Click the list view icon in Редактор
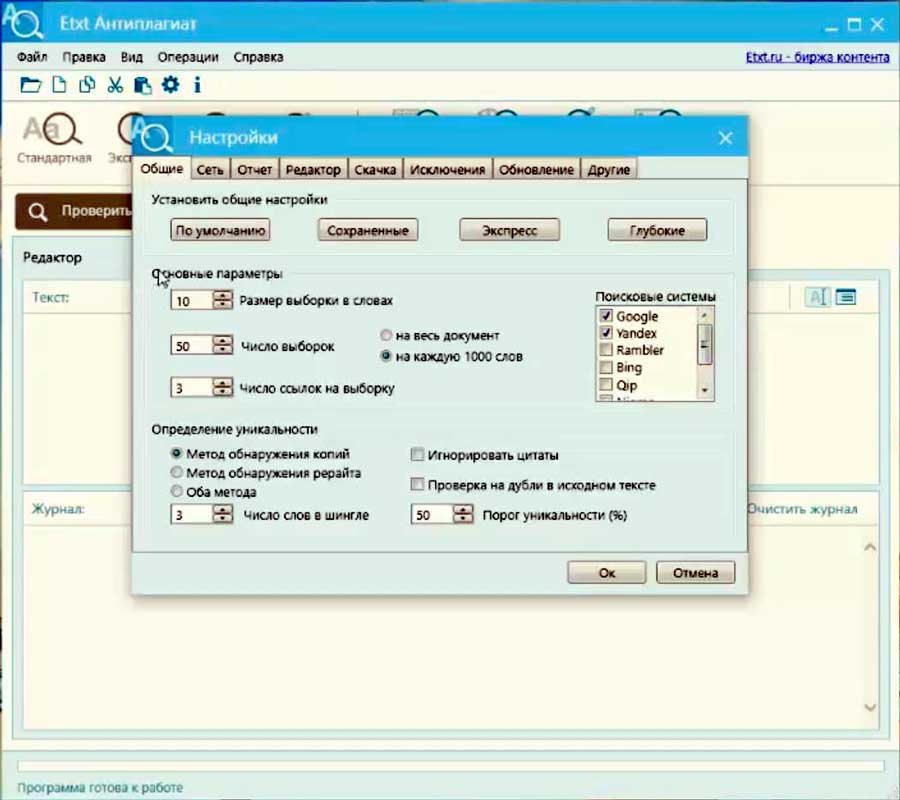900x800 pixels. [846, 297]
